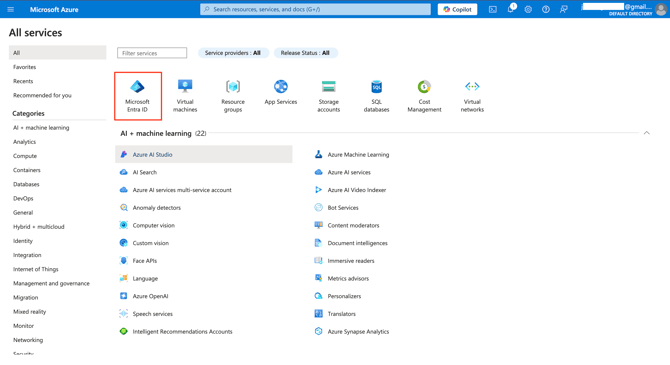The height and width of the screenshot is (365, 670).
Task: Click the Filter services input field
Action: [x=152, y=53]
